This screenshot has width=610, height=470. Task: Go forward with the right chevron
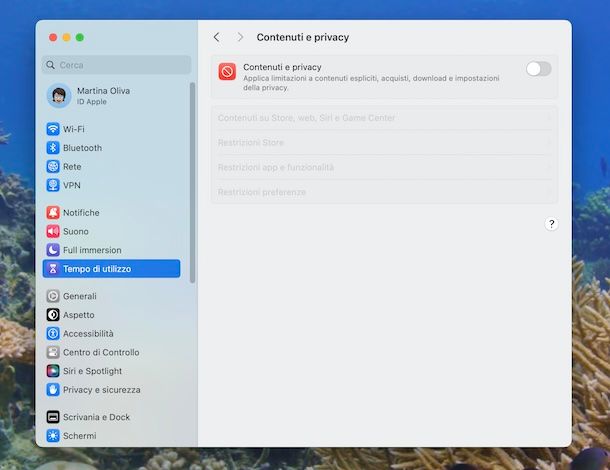point(240,37)
